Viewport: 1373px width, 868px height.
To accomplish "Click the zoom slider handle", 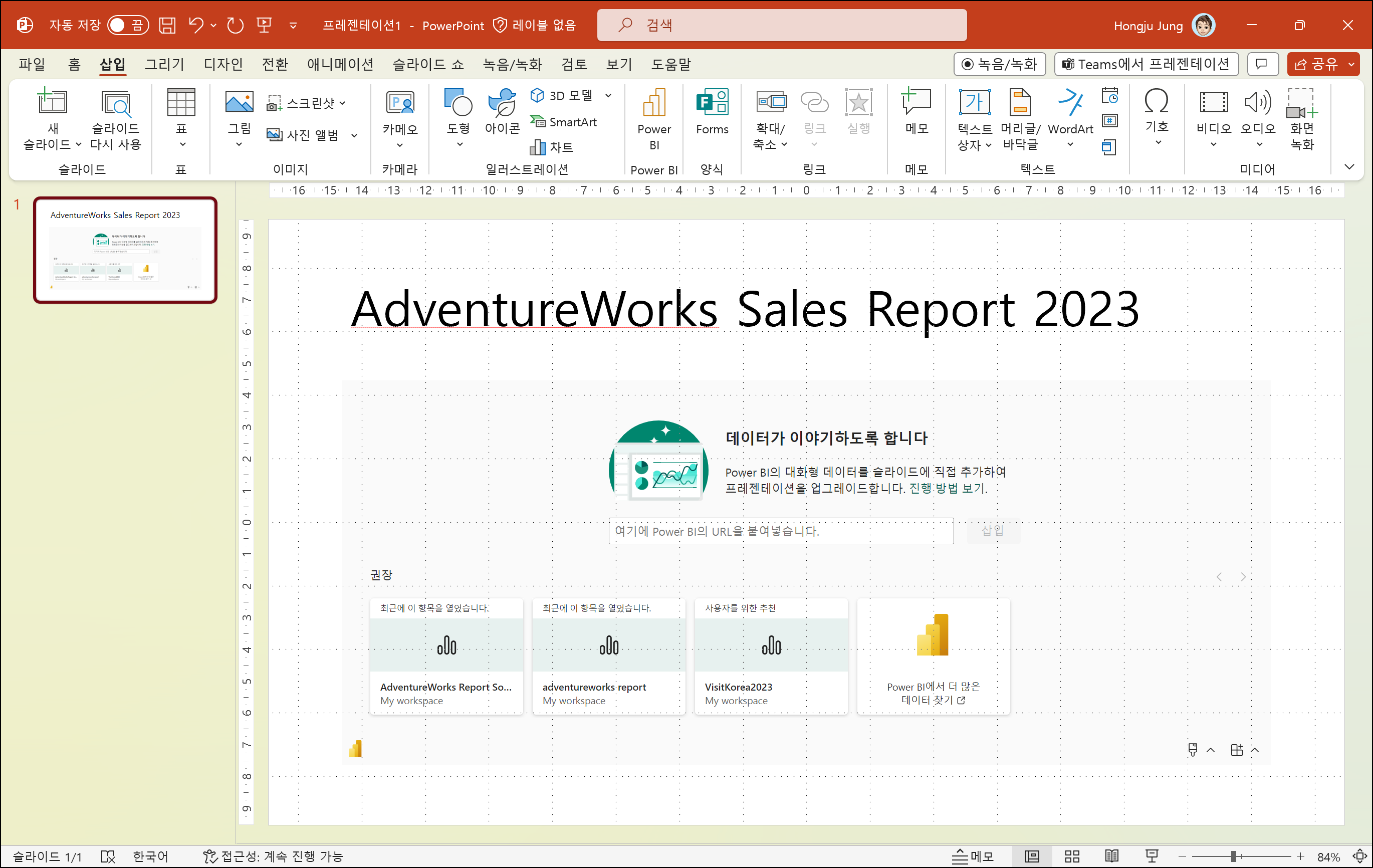I will point(1233,856).
